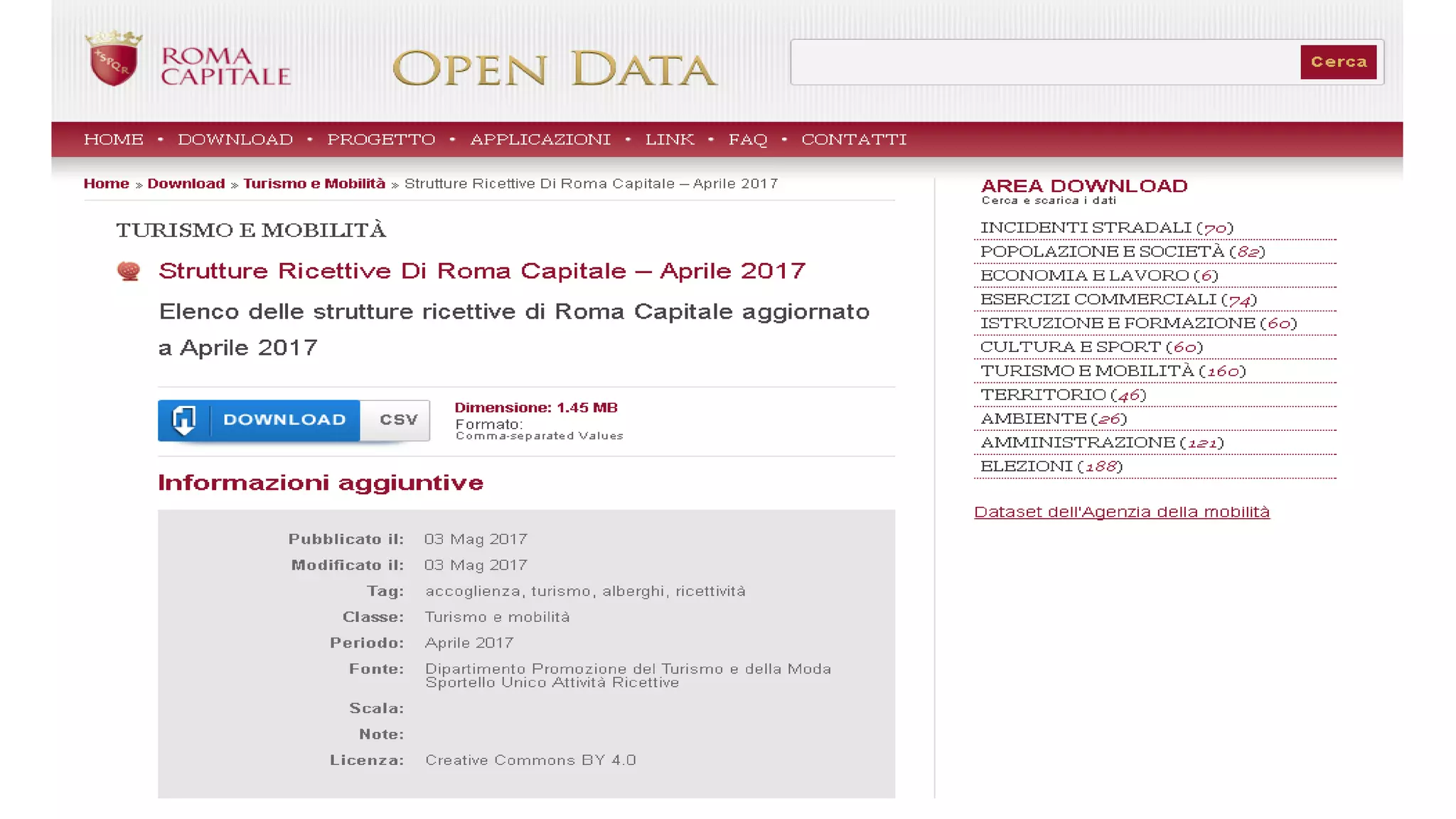Open the FAQ navigation item
This screenshot has width=1456, height=819.
coord(747,139)
